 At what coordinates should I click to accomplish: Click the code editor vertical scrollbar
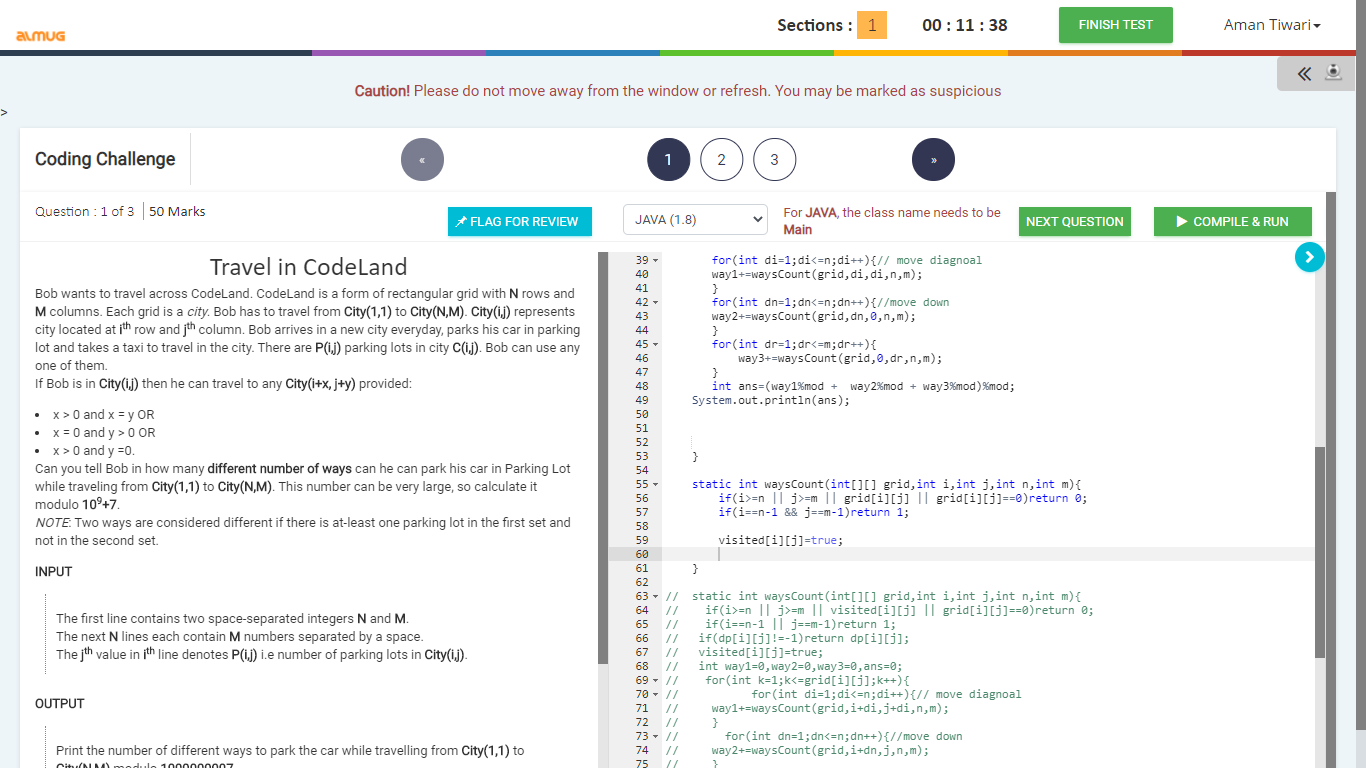(x=1320, y=550)
